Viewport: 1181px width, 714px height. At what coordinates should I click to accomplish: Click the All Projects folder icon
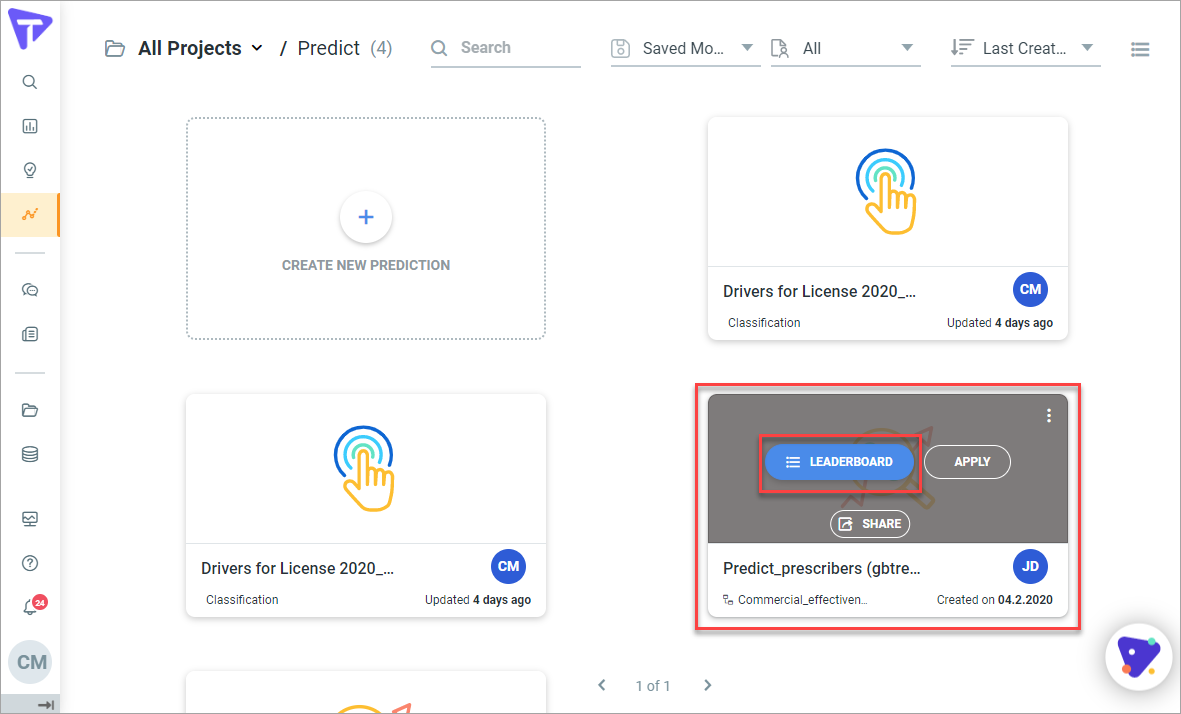114,49
